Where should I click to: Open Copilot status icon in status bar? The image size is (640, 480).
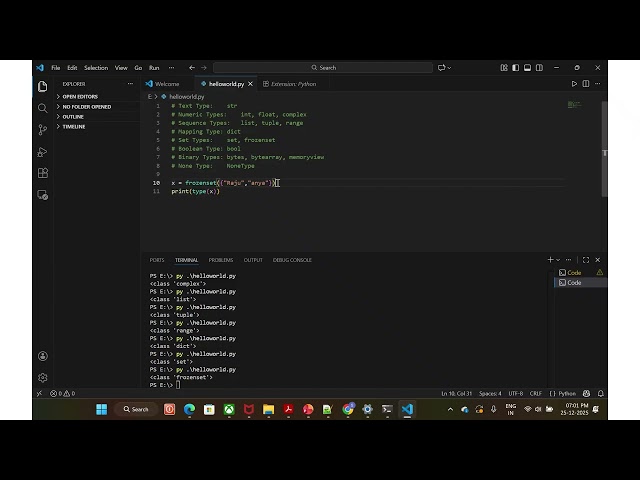click(x=587, y=393)
